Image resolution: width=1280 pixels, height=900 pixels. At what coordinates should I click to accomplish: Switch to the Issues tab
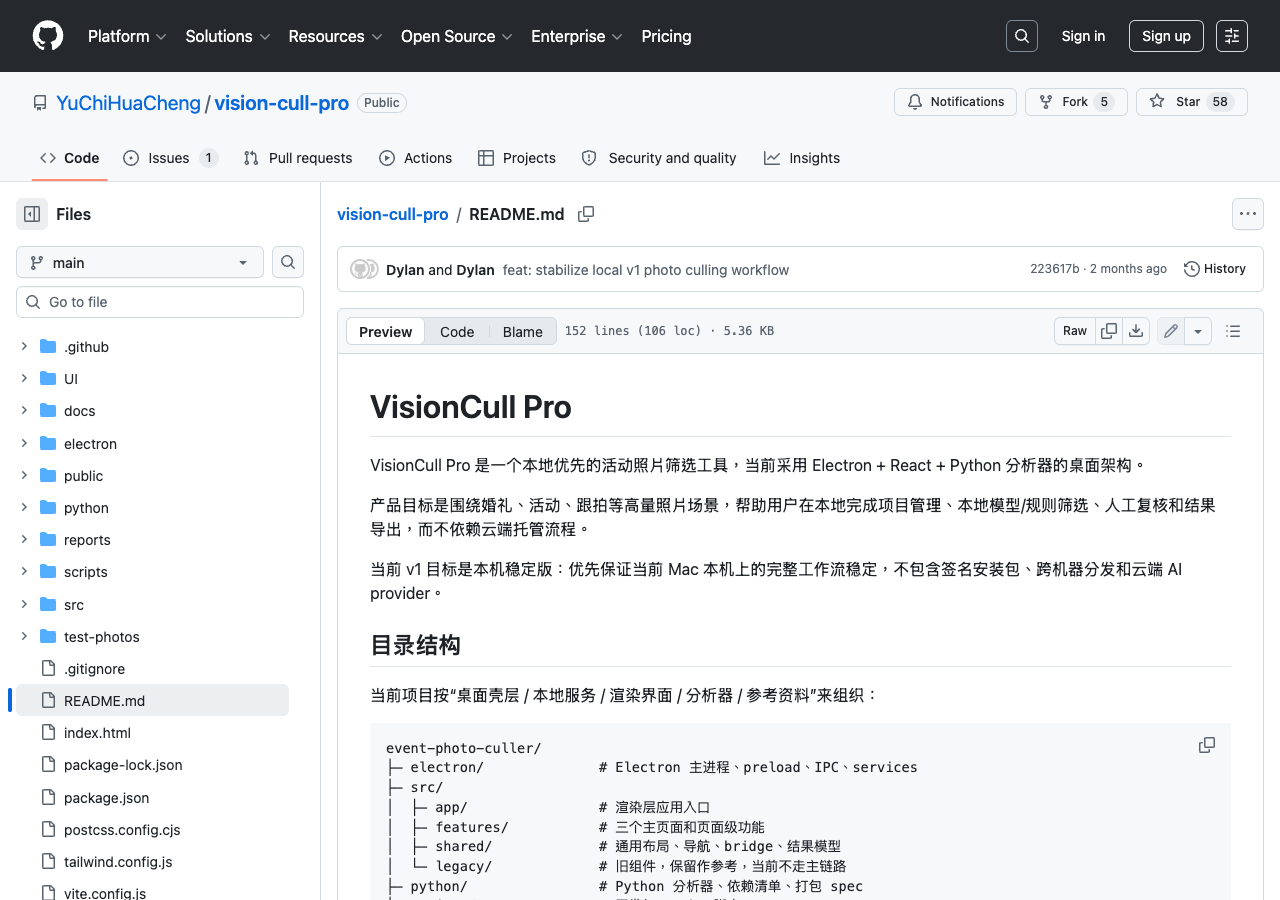click(x=170, y=158)
